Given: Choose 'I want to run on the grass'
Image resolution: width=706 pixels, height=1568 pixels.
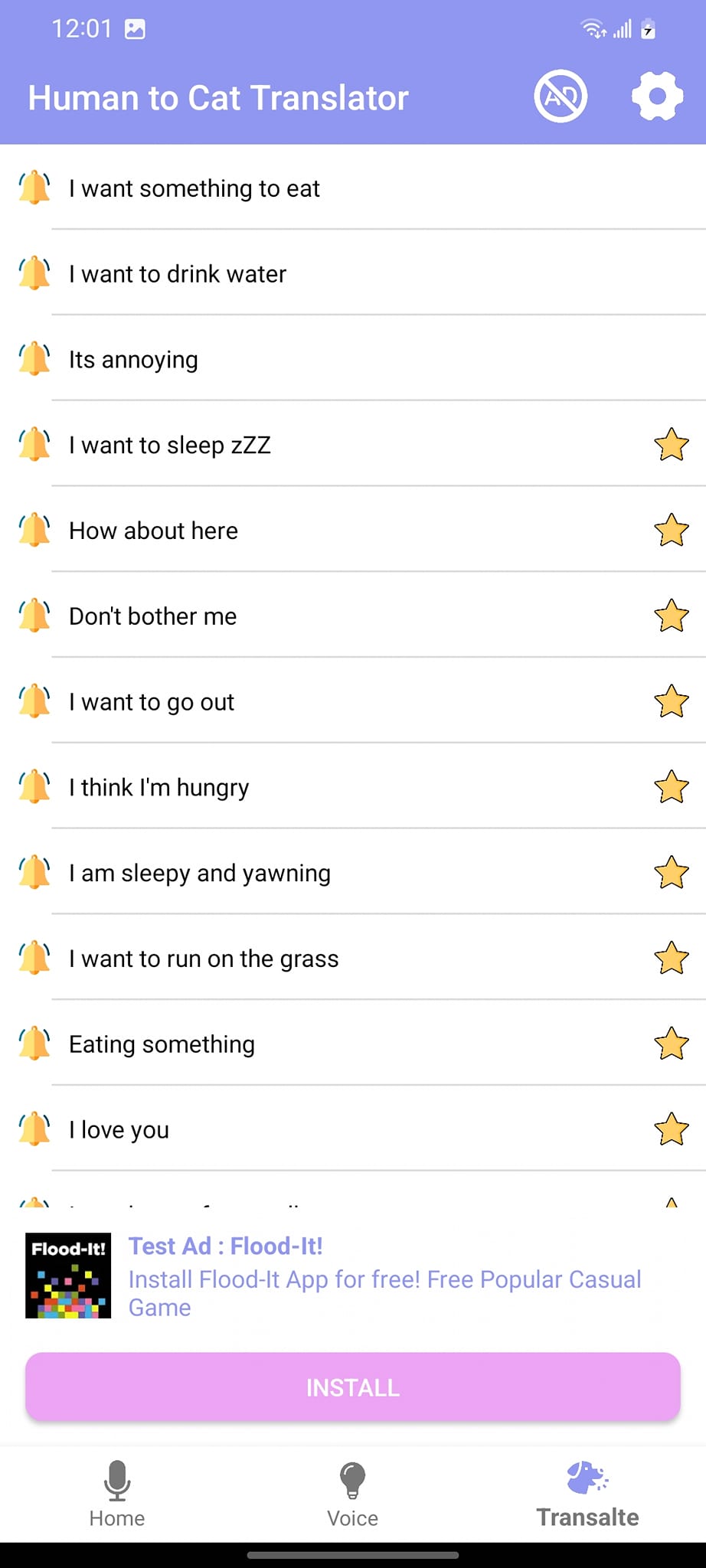Looking at the screenshot, I should 204,959.
